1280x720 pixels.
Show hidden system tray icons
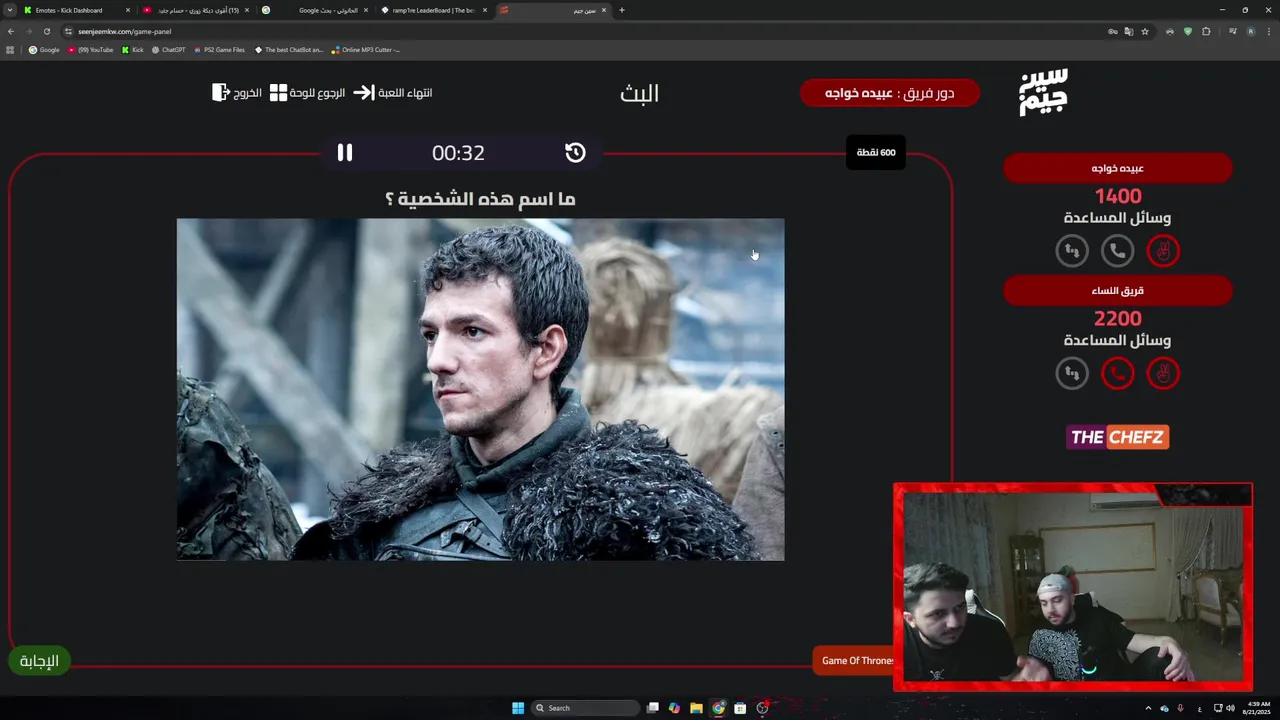coord(1148,708)
